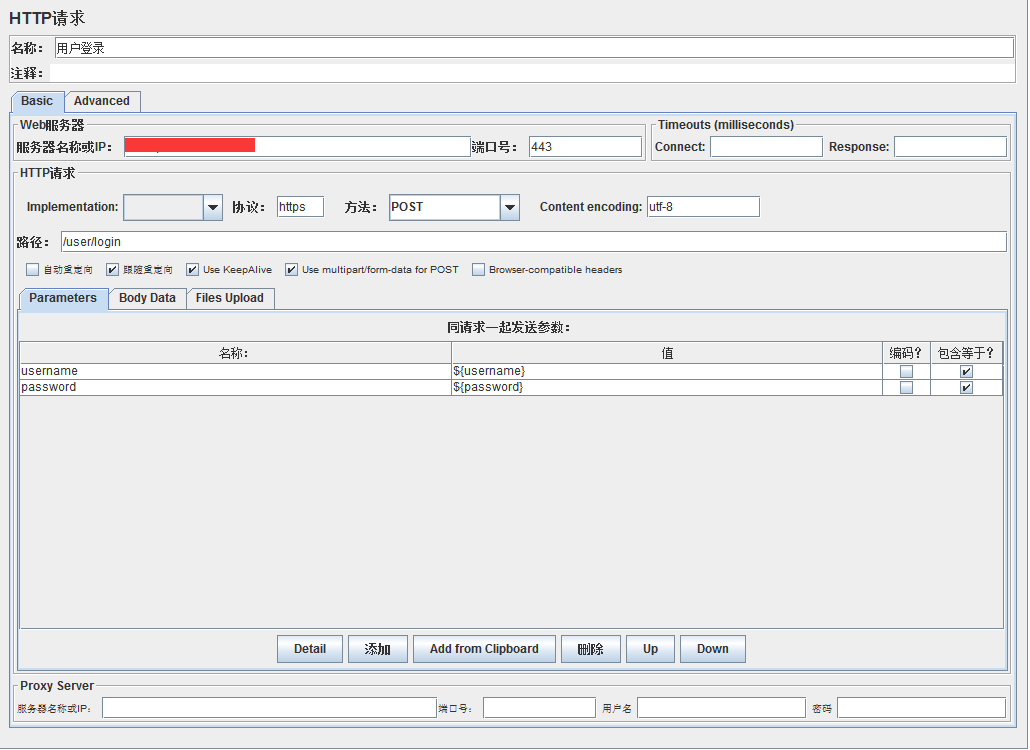Screen dimensions: 1030x750
Task: Click the Detail button
Action: 310,649
